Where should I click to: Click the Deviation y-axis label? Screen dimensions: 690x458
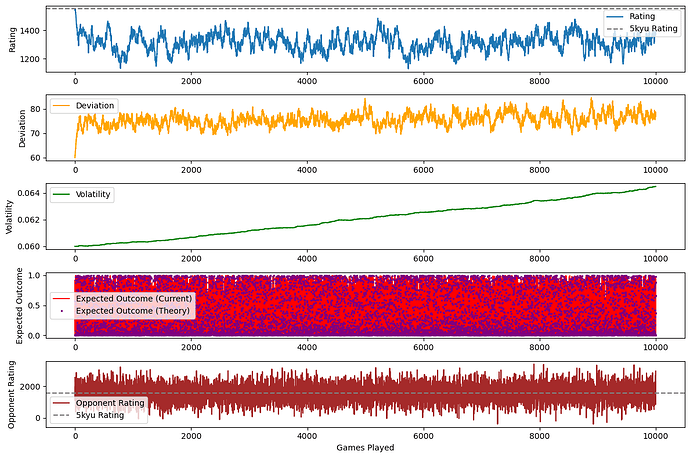(x=21, y=127)
